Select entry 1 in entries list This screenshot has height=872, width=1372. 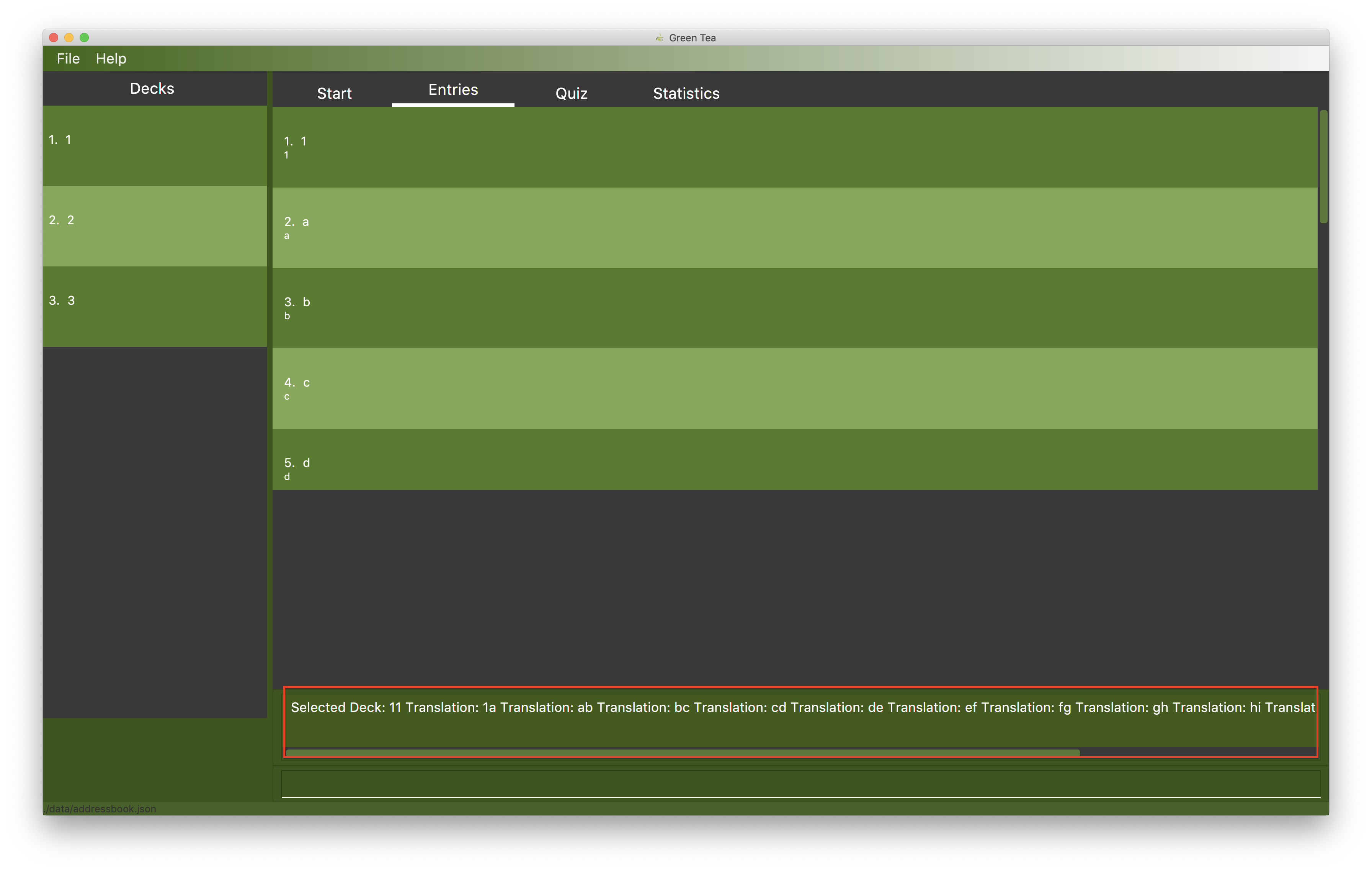(794, 147)
